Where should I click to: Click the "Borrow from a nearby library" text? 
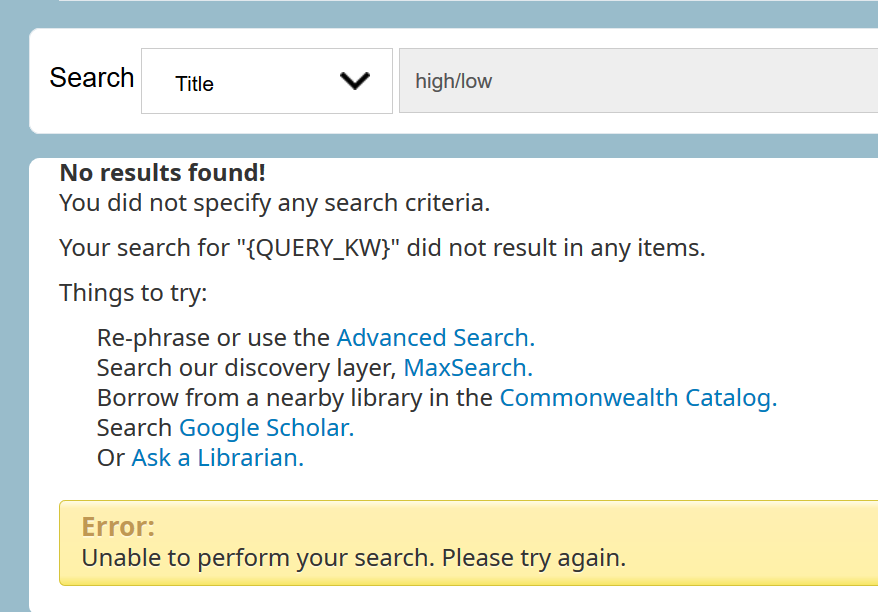295,397
